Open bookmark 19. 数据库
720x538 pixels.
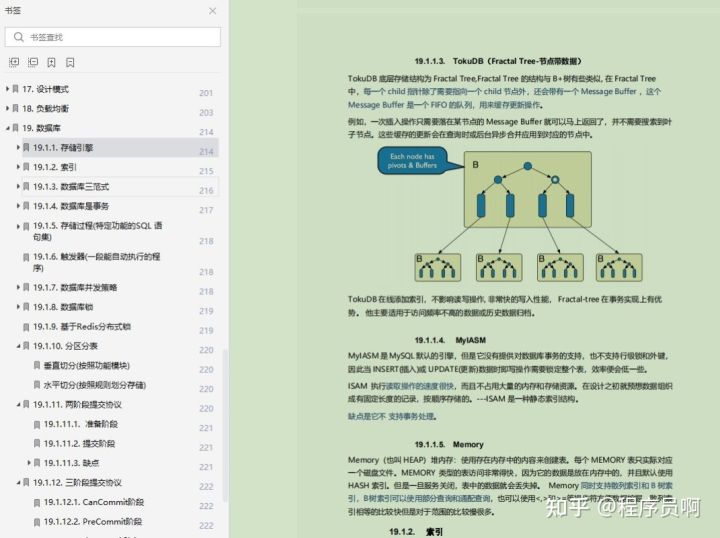[41, 128]
